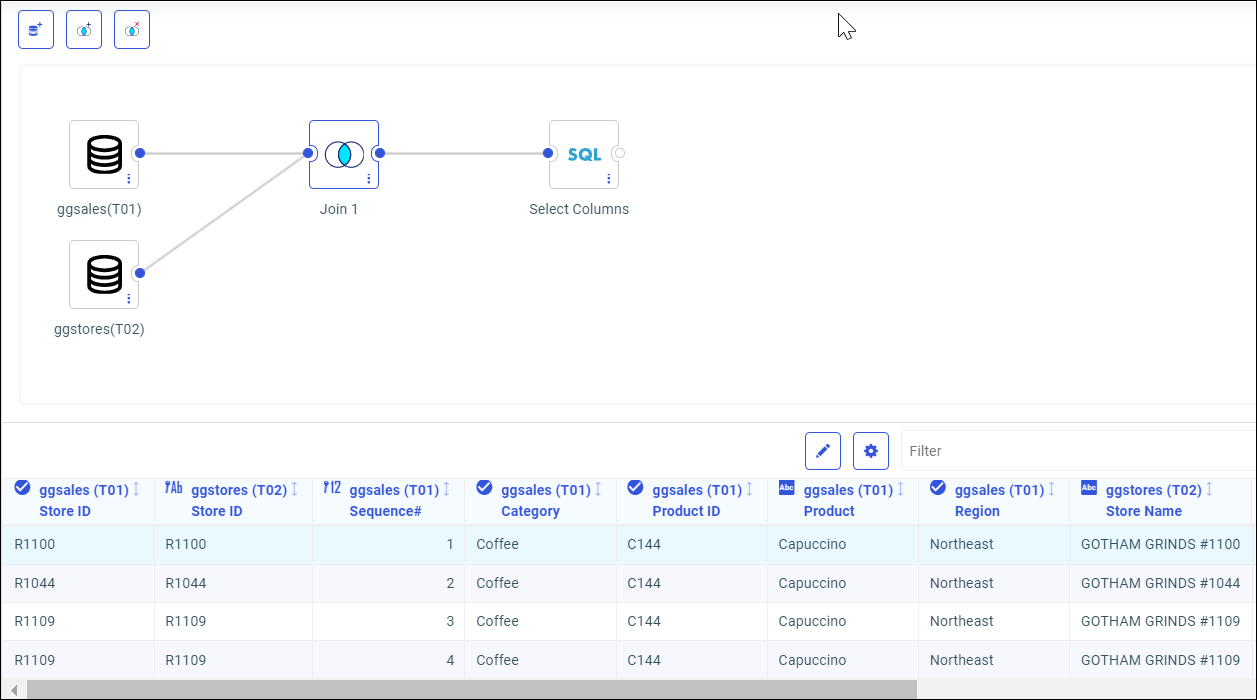1257x700 pixels.
Task: Select the Sequence# cell with value 4
Action: (x=388, y=660)
